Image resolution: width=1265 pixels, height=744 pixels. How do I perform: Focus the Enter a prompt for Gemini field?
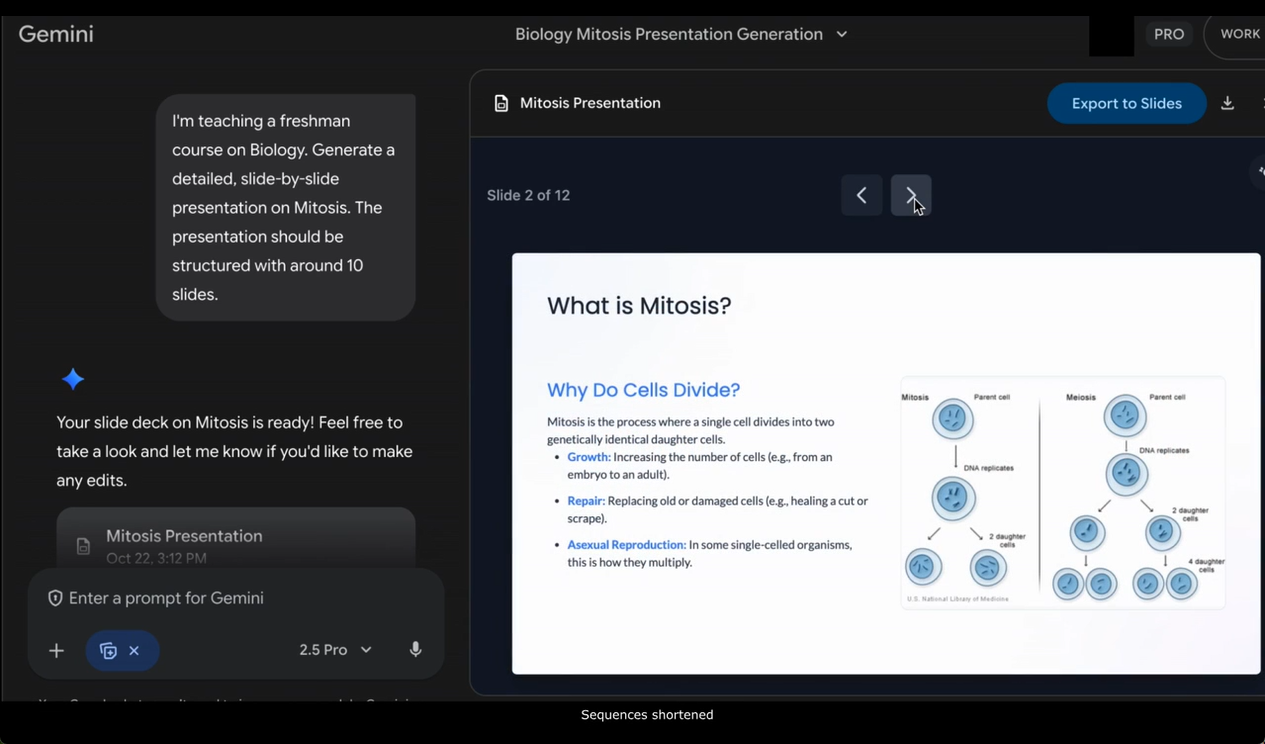(x=165, y=597)
